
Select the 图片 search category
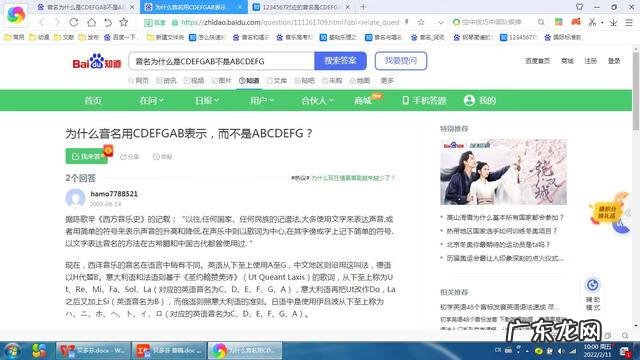pyautogui.click(x=221, y=81)
